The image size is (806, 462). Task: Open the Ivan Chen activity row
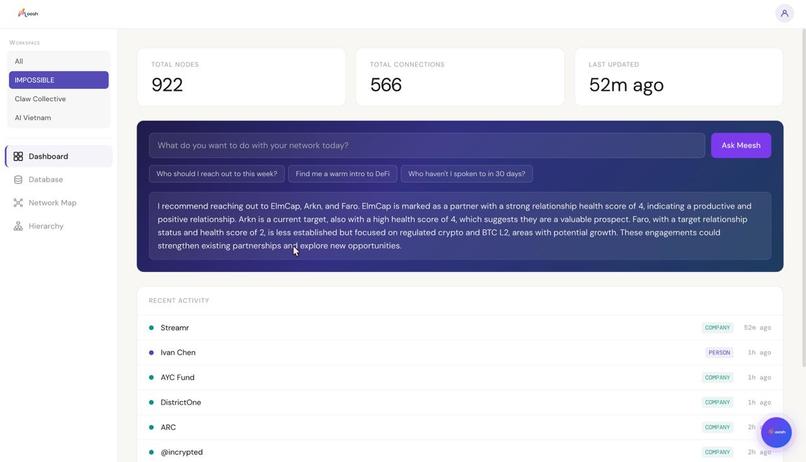click(x=460, y=353)
